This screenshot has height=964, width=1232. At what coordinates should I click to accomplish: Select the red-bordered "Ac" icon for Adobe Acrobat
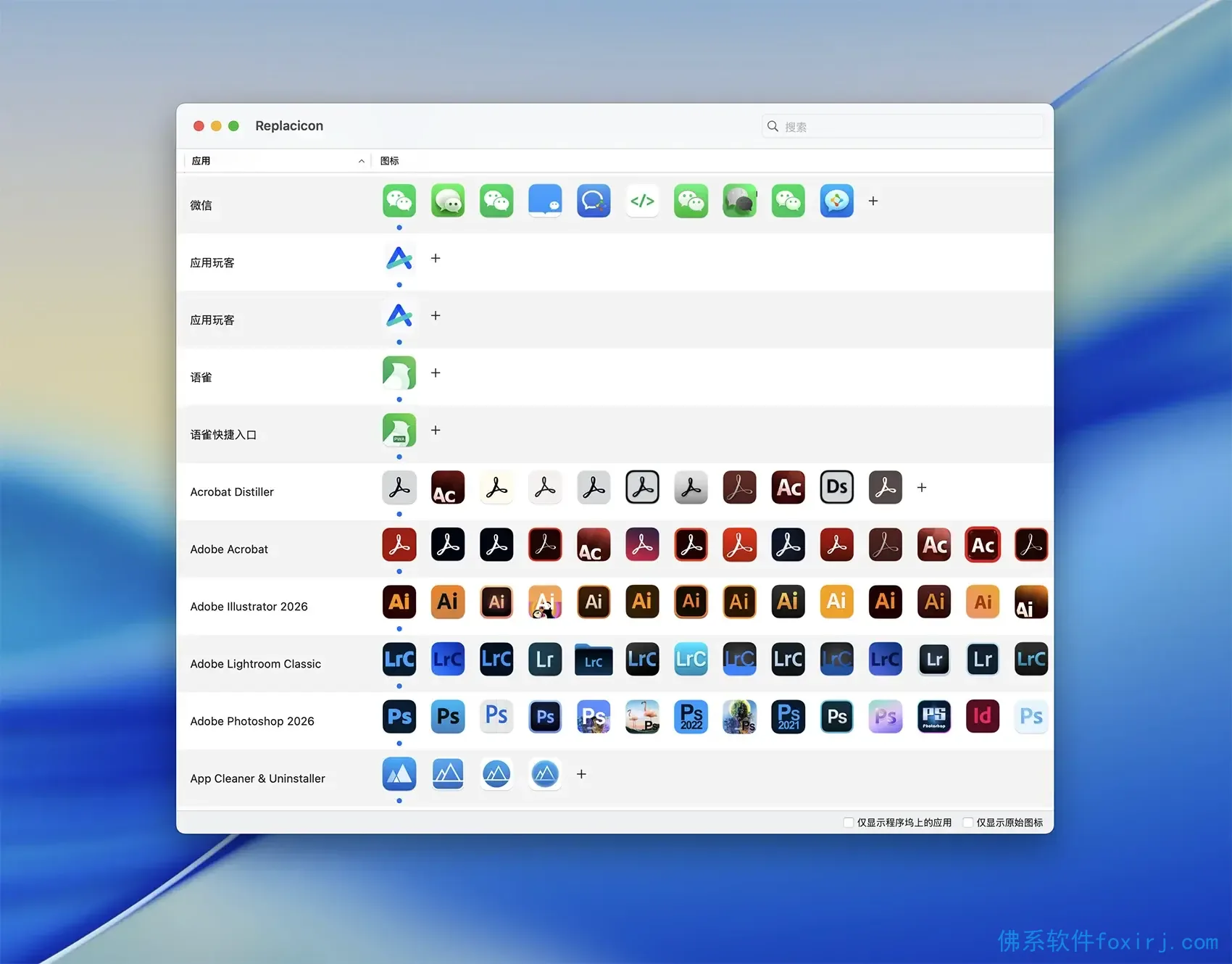click(982, 544)
